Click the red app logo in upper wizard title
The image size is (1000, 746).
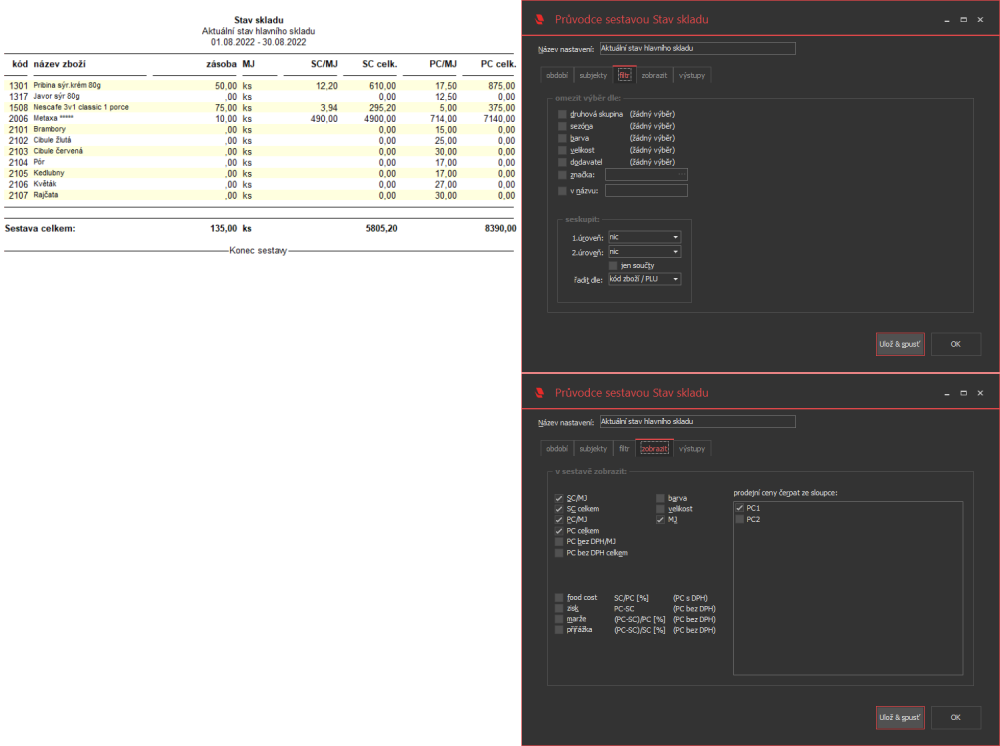click(540, 19)
